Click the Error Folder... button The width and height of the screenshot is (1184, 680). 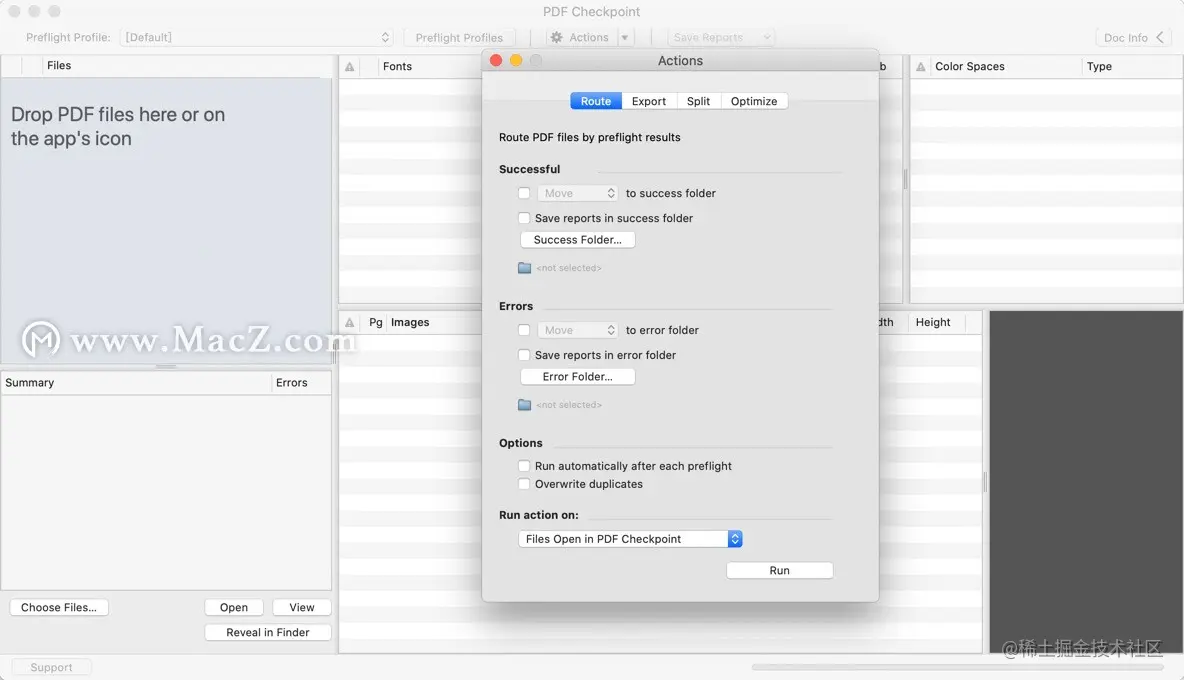click(x=578, y=377)
